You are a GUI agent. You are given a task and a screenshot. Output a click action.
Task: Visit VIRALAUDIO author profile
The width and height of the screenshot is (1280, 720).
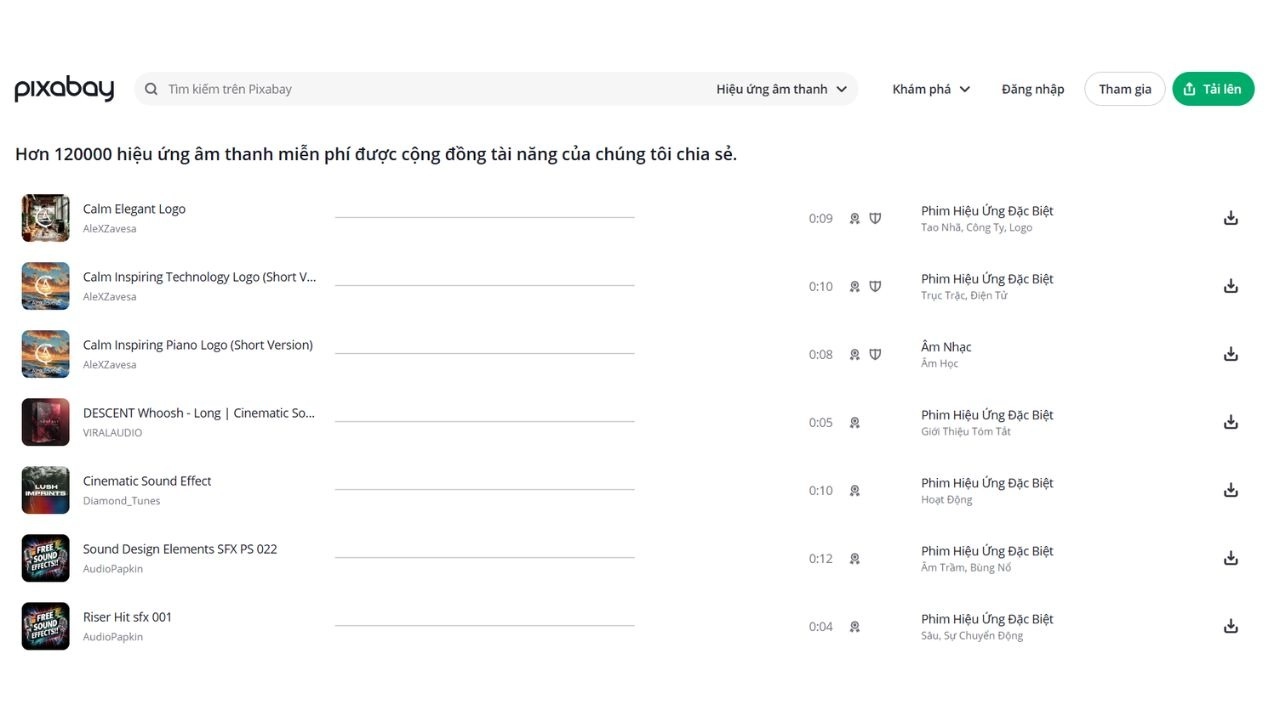coord(113,433)
